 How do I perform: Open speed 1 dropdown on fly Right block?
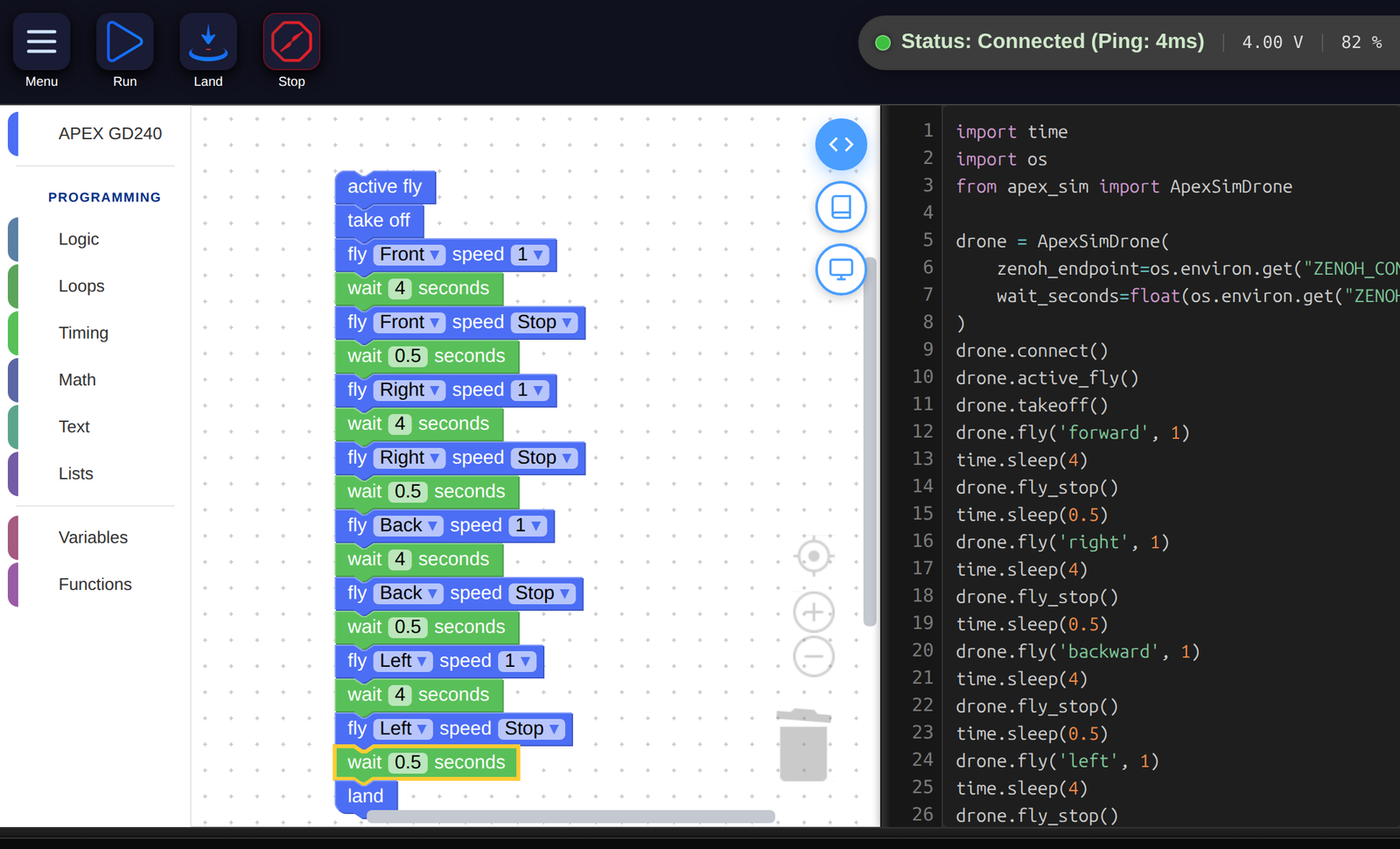click(x=530, y=390)
